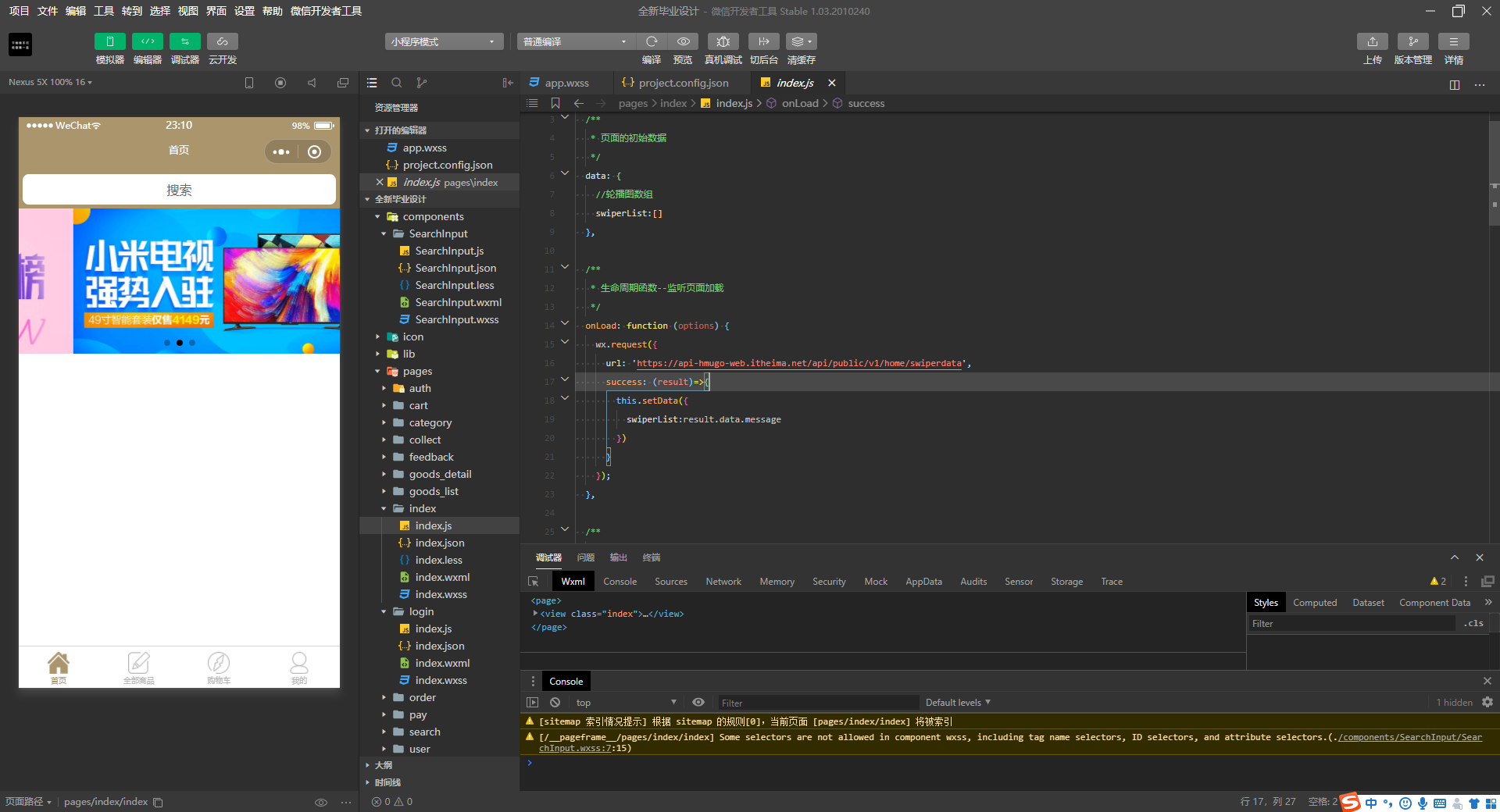This screenshot has width=1500, height=812.
Task: Click the preview (预览) eye icon
Action: (x=683, y=41)
